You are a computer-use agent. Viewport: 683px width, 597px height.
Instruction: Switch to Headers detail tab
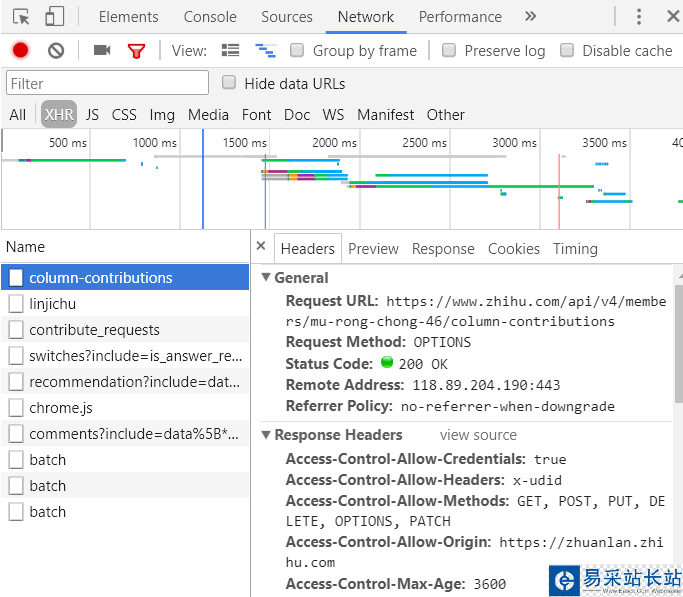(308, 249)
